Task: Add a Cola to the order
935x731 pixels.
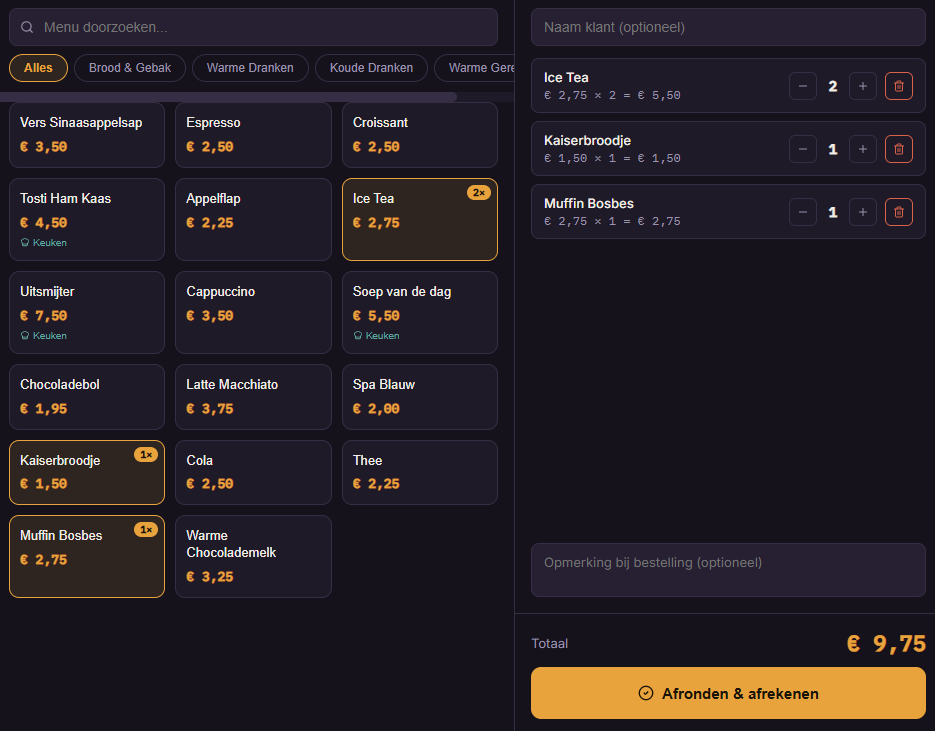Action: point(253,472)
